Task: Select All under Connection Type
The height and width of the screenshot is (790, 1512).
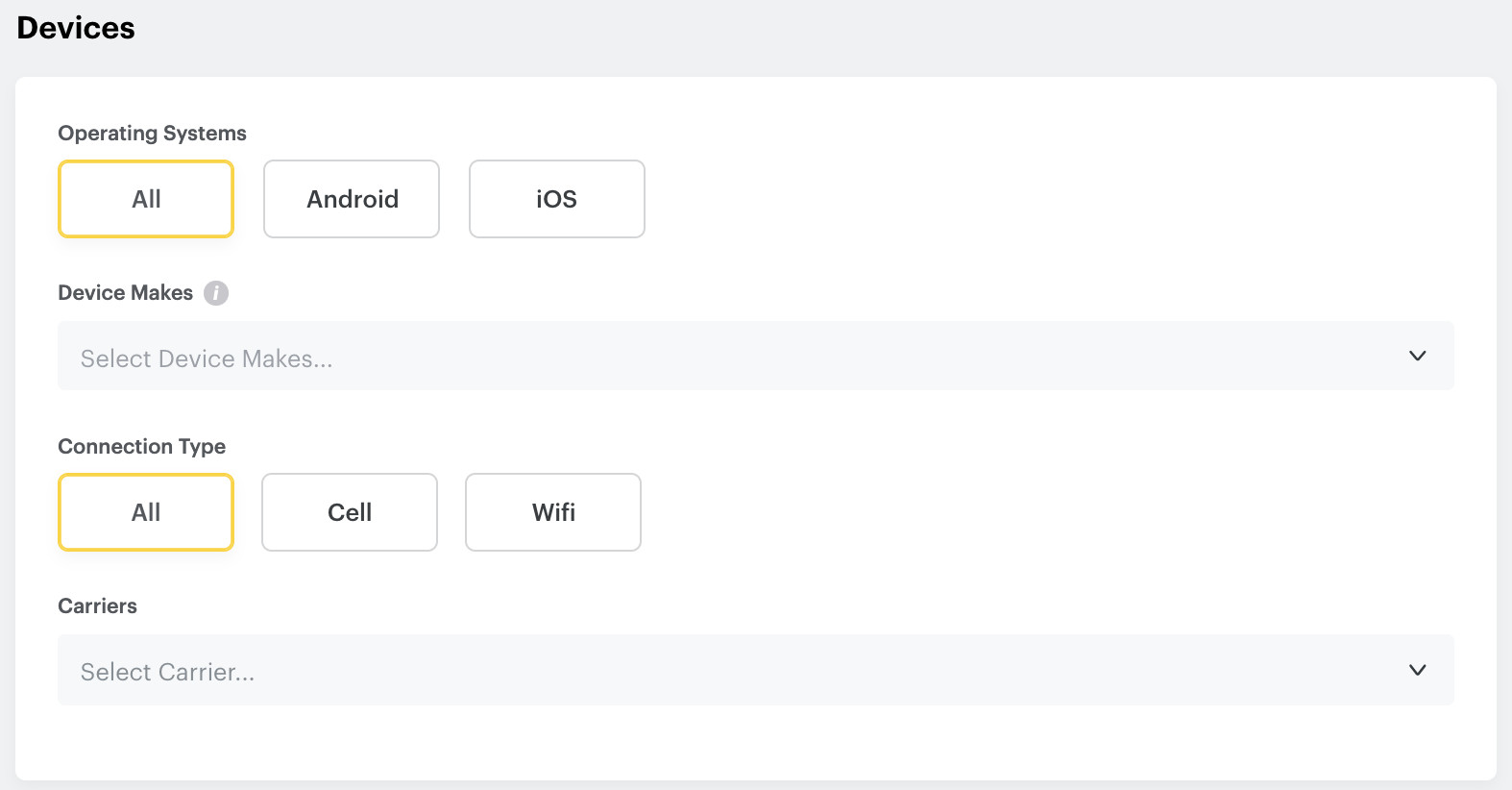Action: 146,512
